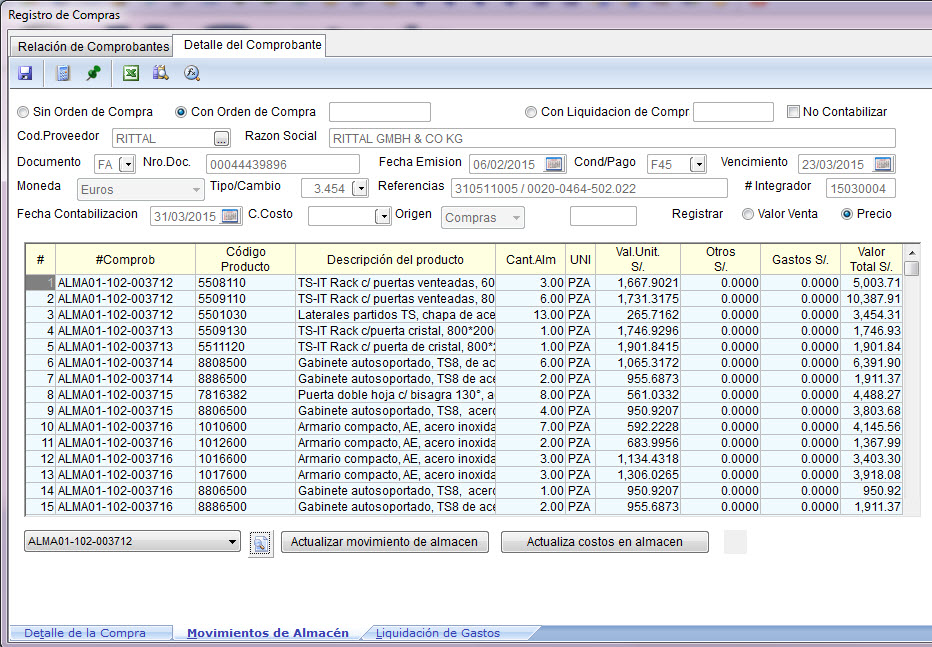This screenshot has height=647, width=932.
Task: Click the binoculars search icon
Action: click(x=161, y=73)
